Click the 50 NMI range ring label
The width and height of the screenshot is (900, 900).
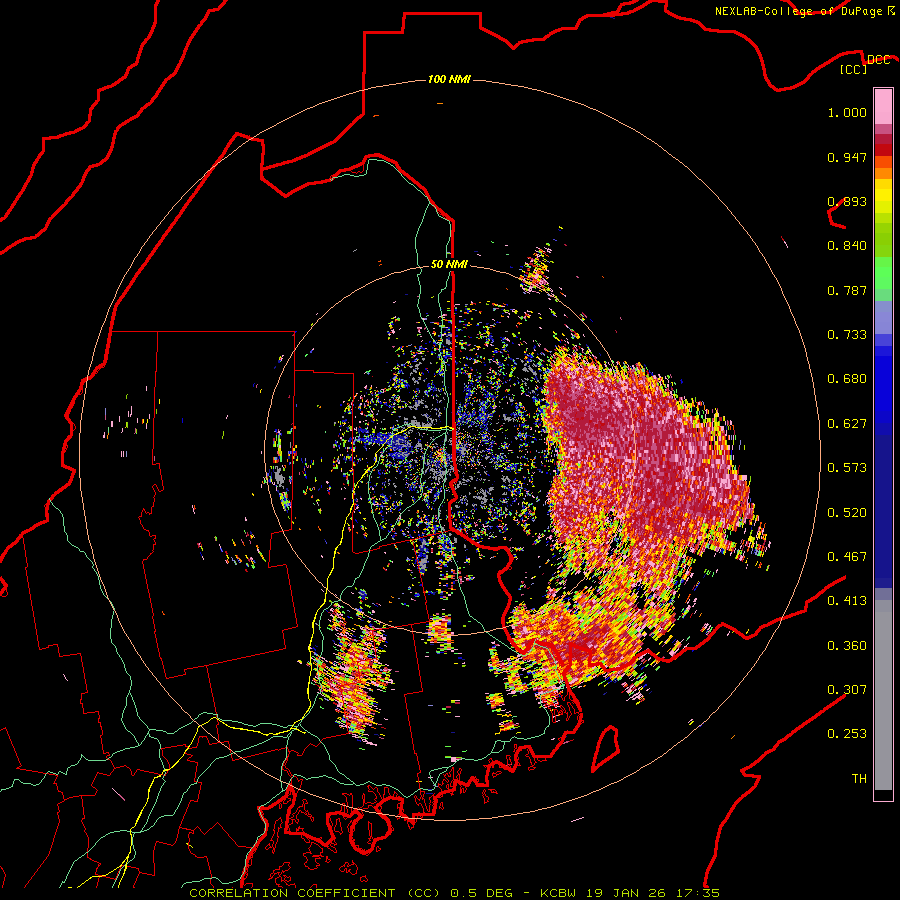[449, 264]
